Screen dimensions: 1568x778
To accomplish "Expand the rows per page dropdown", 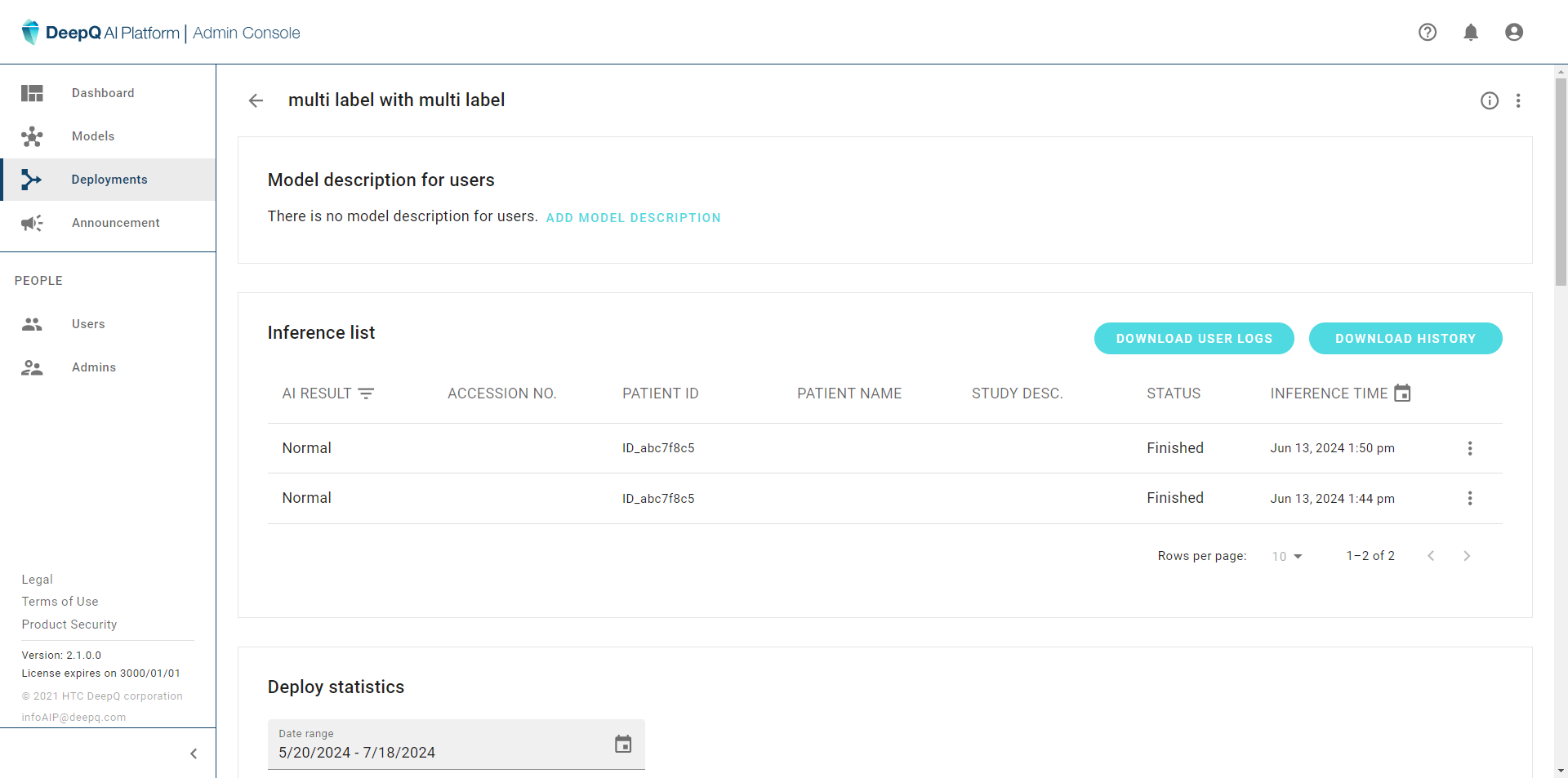I will [1286, 556].
